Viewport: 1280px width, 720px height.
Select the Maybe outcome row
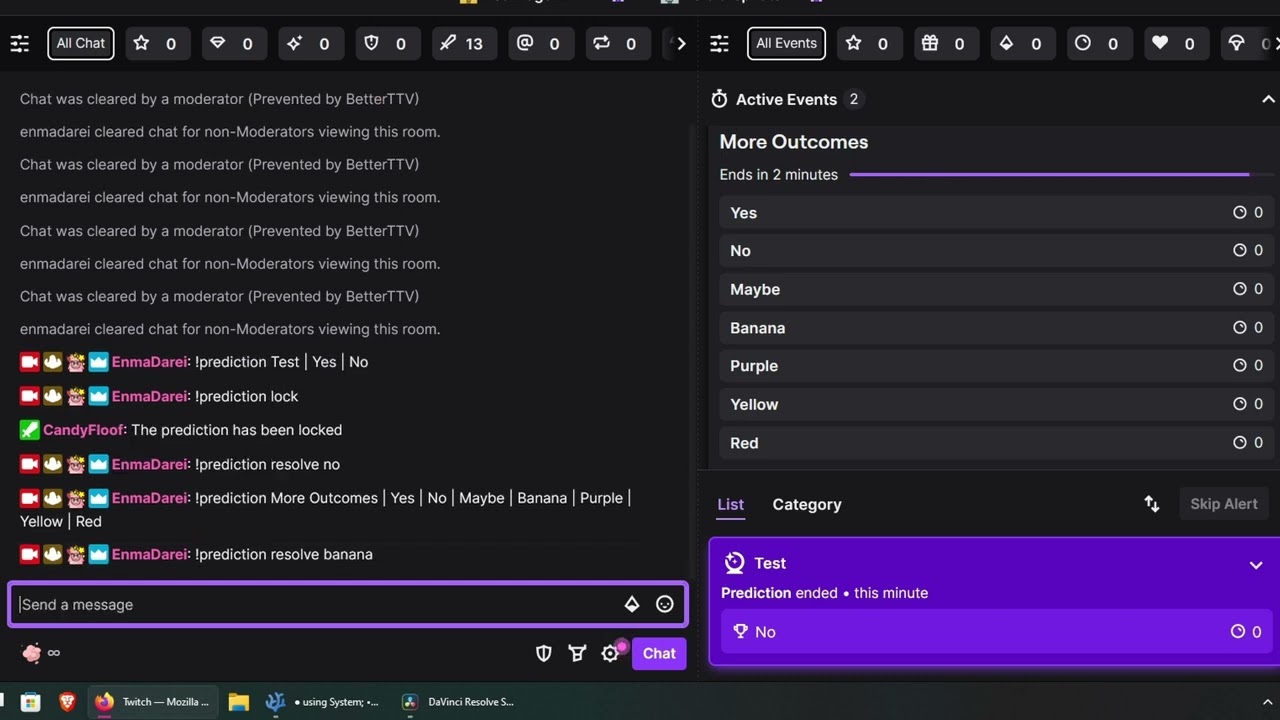[x=995, y=289]
